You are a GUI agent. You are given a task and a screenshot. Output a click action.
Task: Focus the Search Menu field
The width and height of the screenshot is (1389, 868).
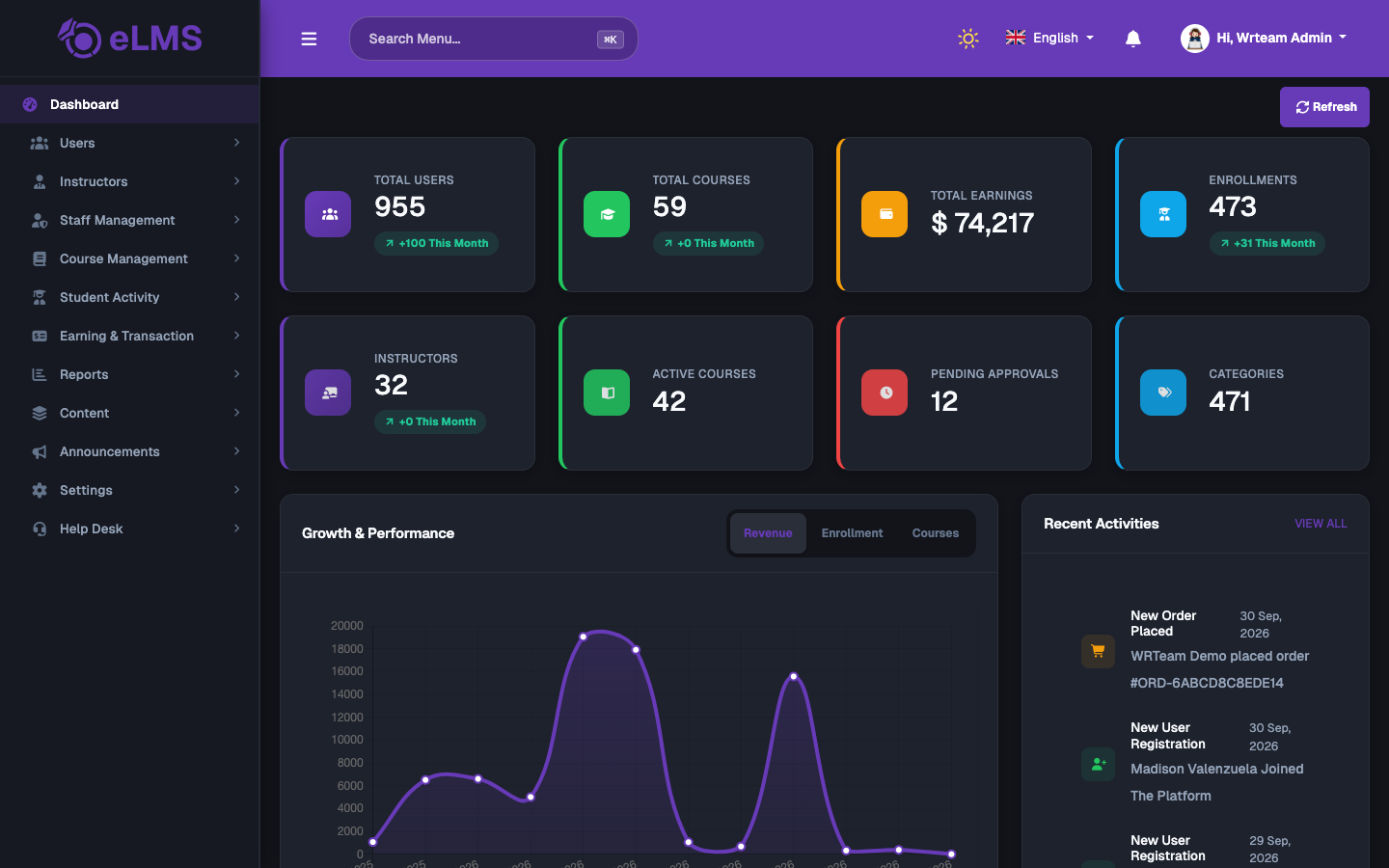[494, 39]
